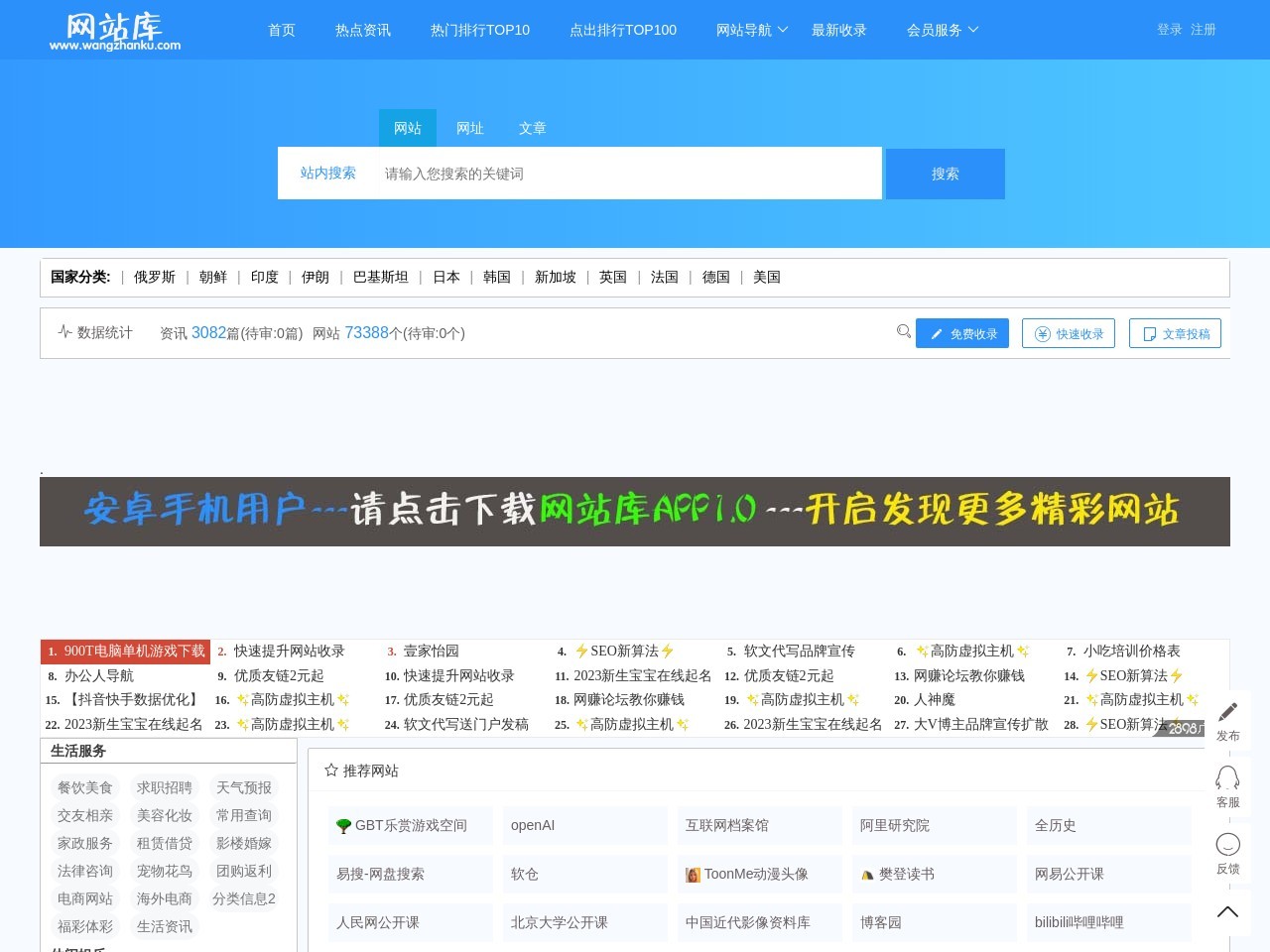The height and width of the screenshot is (952, 1270).
Task: Click the 樊登读书 site icon
Action: pyautogui.click(x=867, y=875)
